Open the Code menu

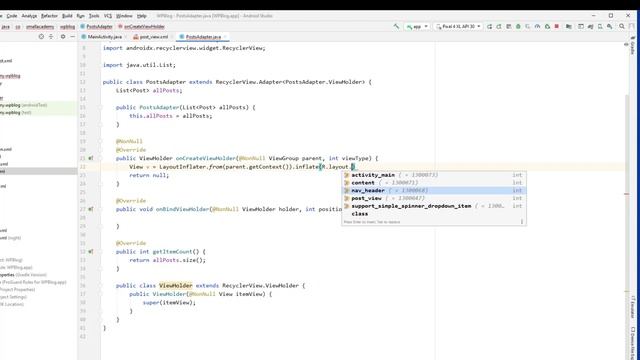pyautogui.click(x=12, y=16)
